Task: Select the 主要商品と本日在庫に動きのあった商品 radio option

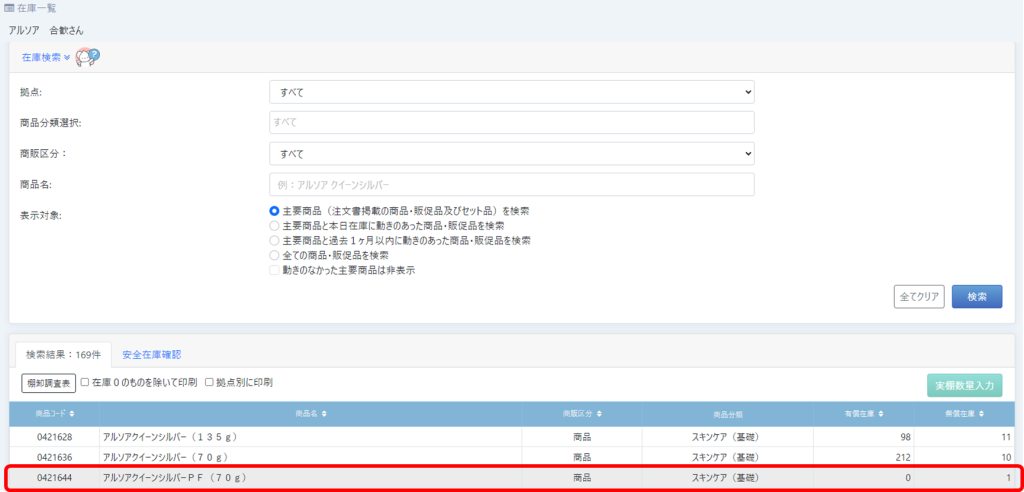Action: 275,226
